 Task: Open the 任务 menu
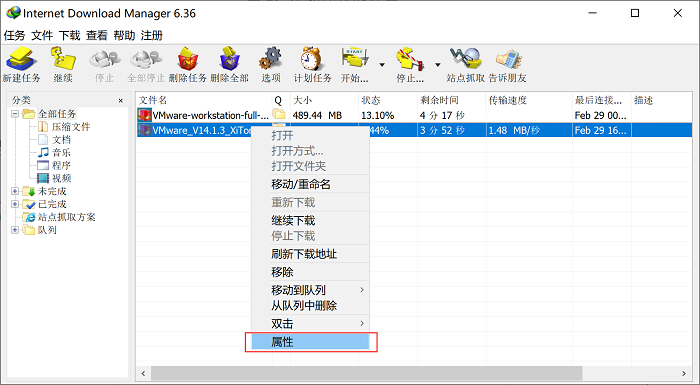click(x=14, y=35)
